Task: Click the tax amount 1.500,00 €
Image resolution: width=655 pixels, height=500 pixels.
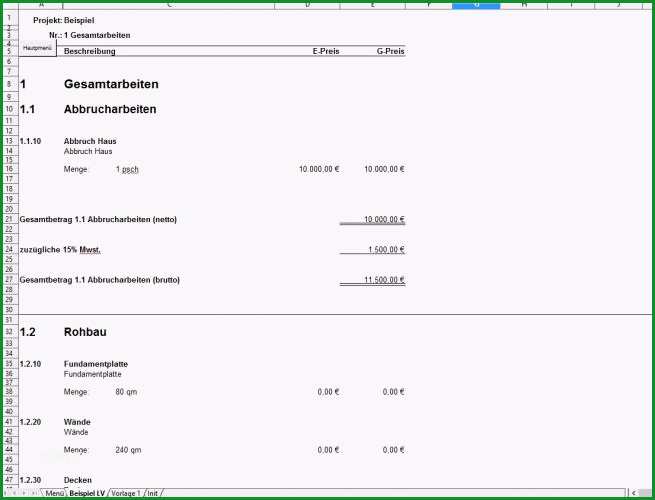Action: pyautogui.click(x=386, y=250)
